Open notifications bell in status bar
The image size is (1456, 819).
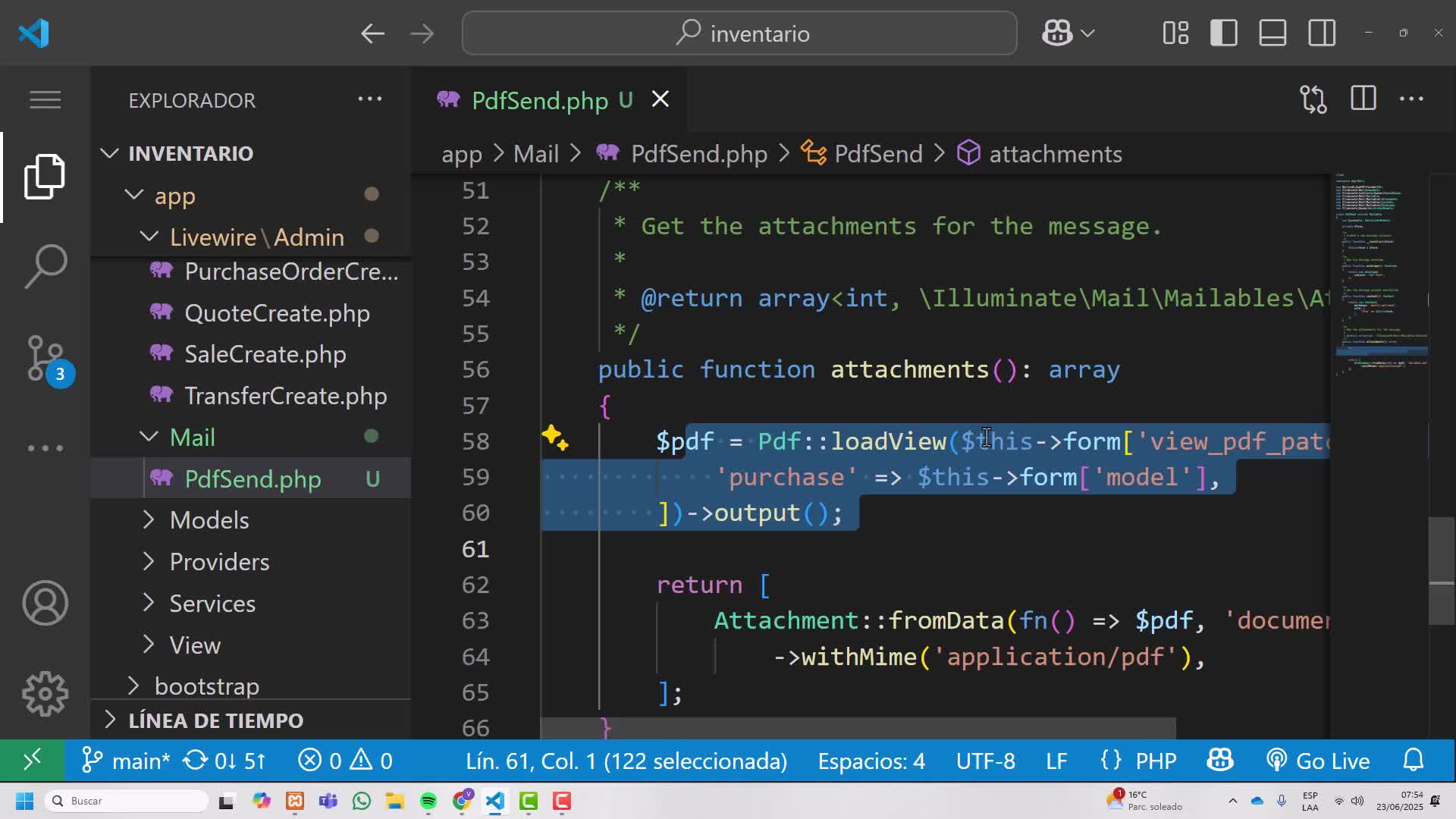[1414, 761]
